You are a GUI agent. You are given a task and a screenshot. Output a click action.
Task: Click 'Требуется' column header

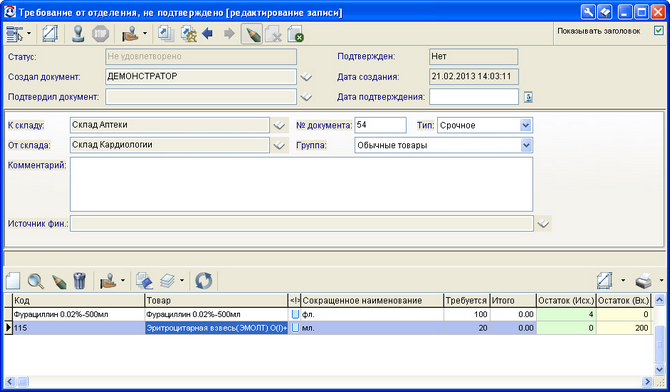(466, 301)
